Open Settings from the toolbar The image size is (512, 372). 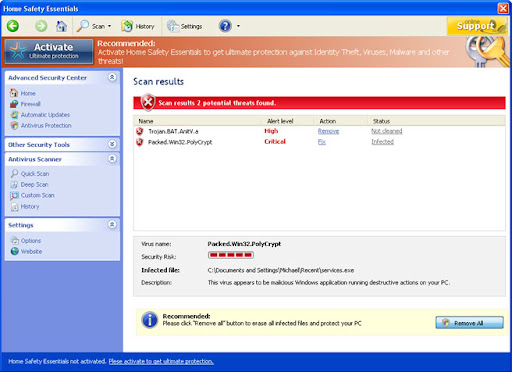(184, 26)
